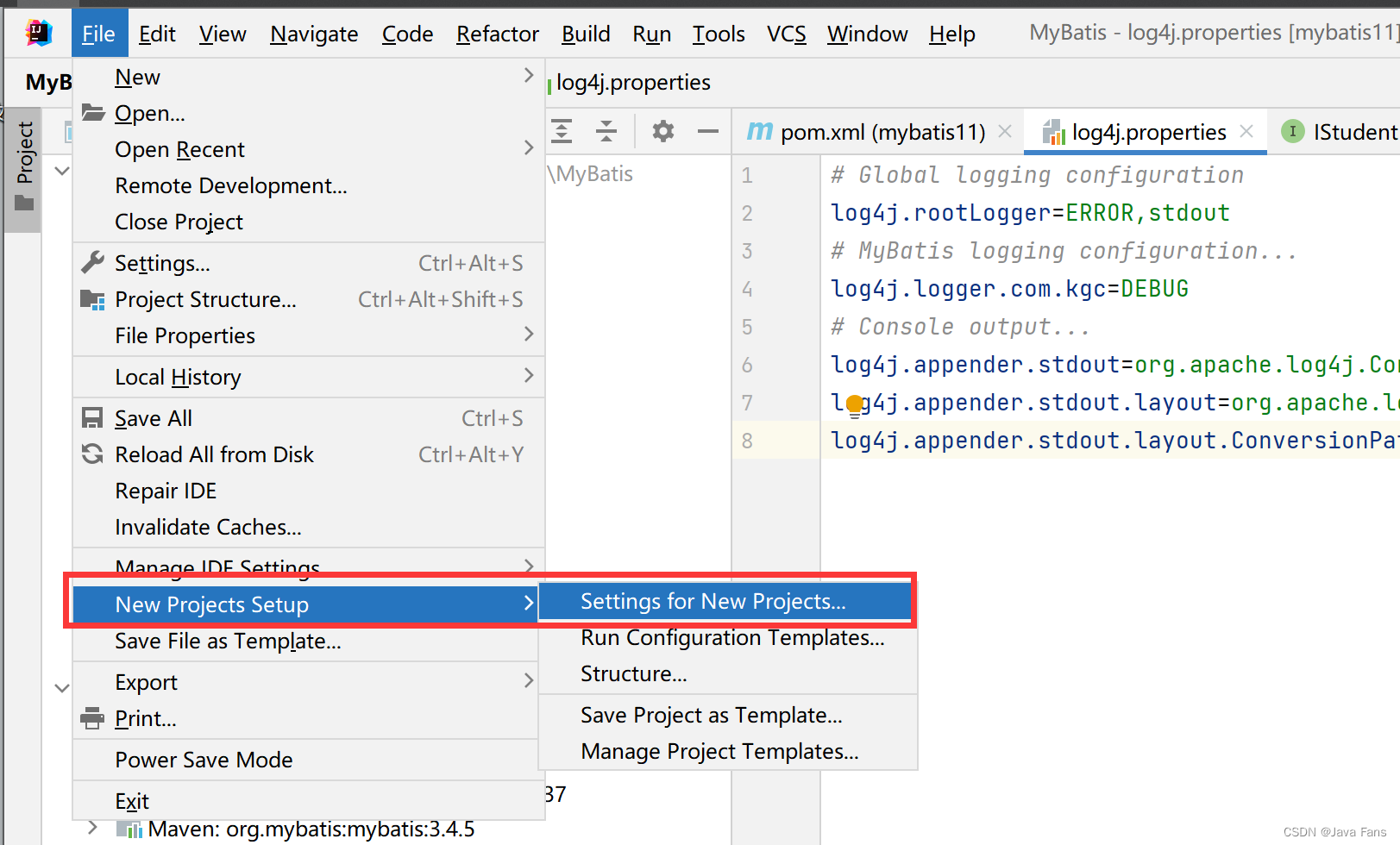This screenshot has width=1400, height=845.
Task: Close the log4j.properties editor tab
Action: coord(1246,131)
